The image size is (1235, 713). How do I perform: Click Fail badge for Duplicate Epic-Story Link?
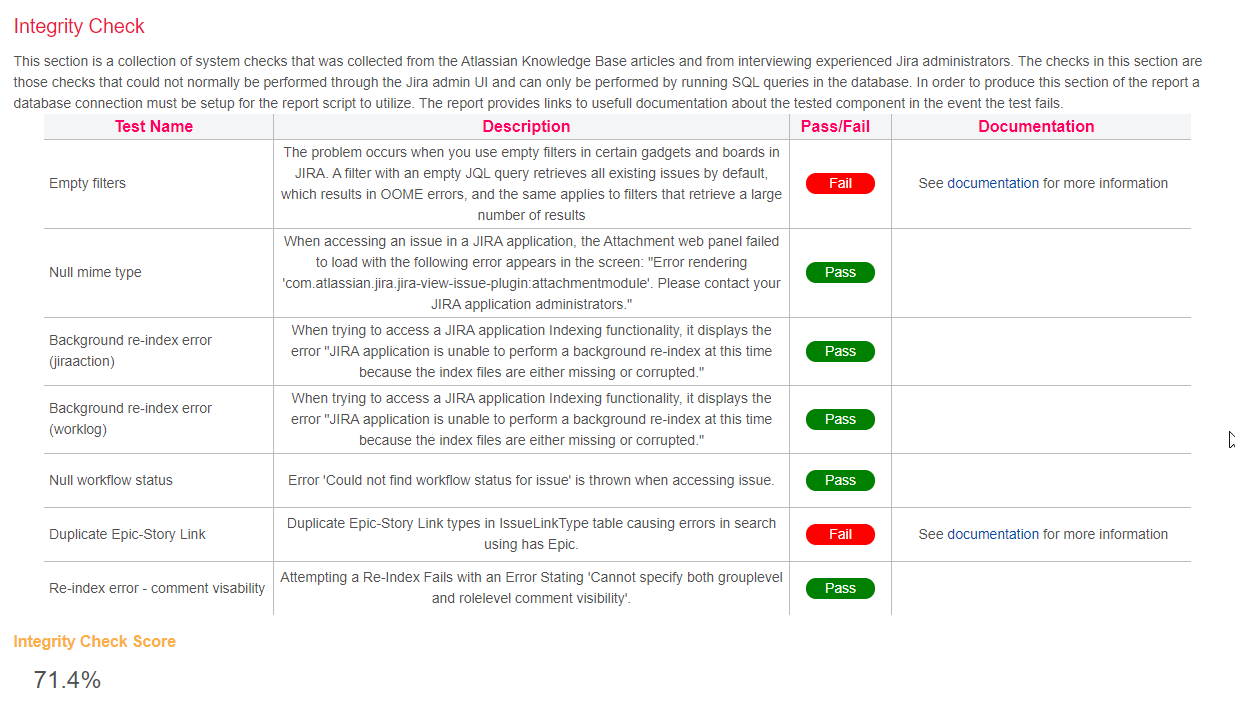coord(840,534)
